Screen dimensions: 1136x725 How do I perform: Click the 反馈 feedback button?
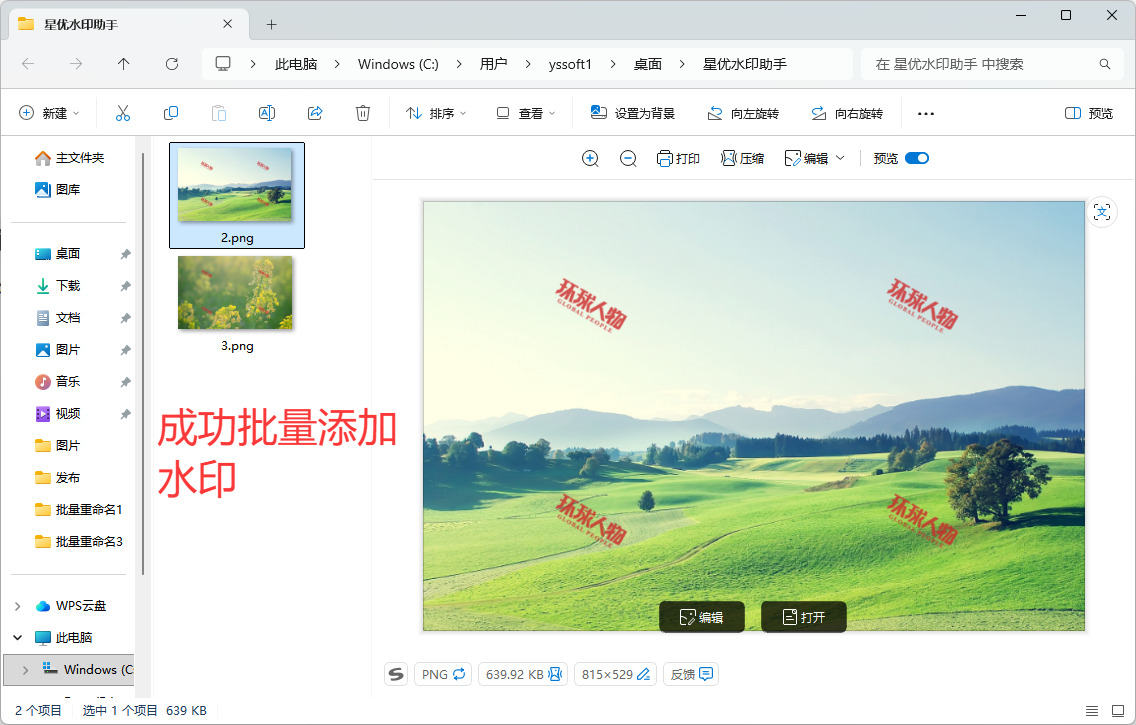[691, 674]
